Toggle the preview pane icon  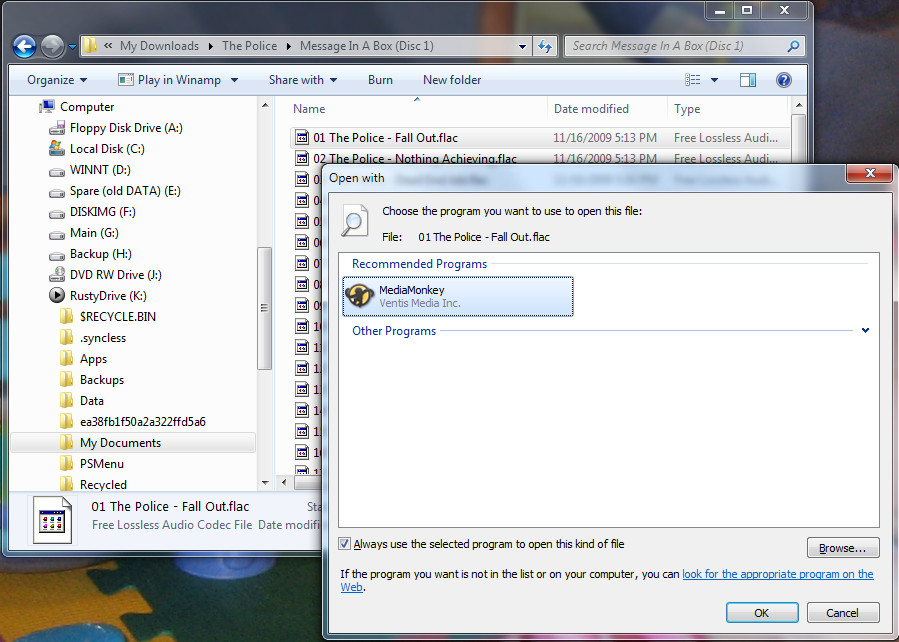coord(748,80)
